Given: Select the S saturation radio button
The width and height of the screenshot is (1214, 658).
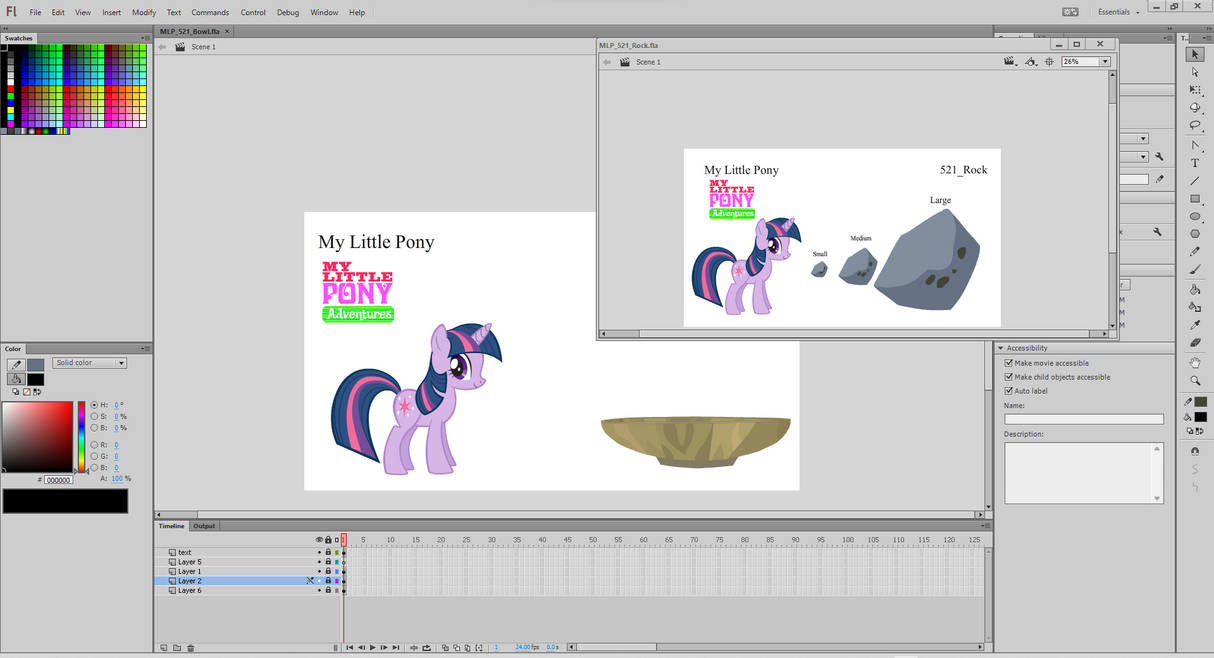Looking at the screenshot, I should 94,416.
